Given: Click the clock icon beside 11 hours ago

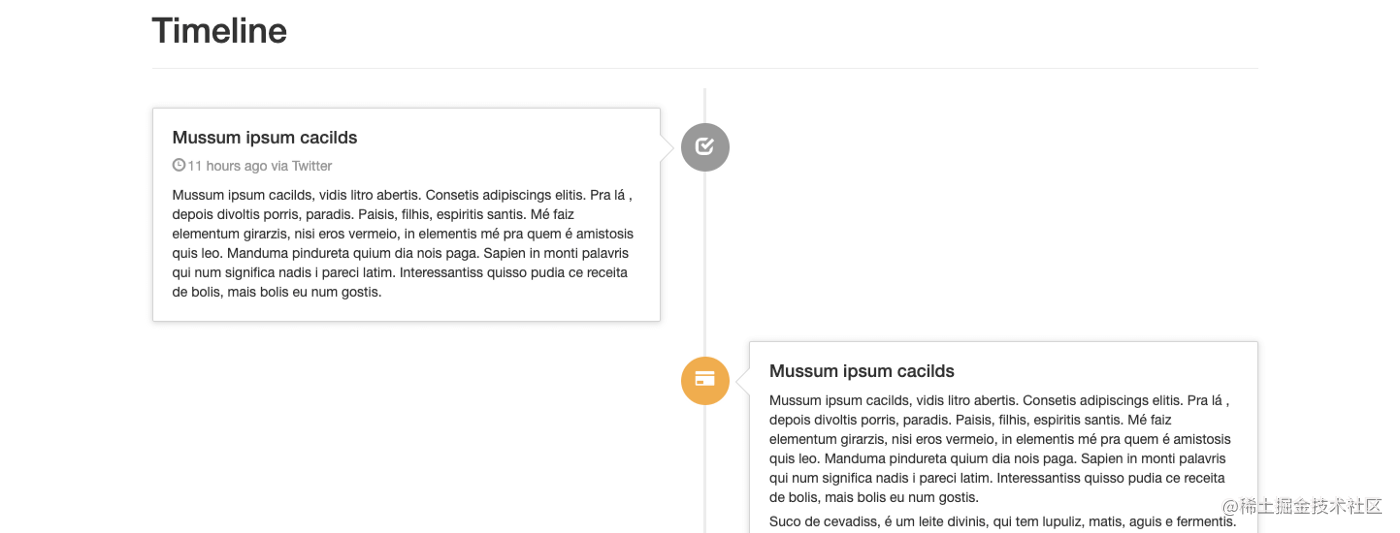Looking at the screenshot, I should click(179, 165).
